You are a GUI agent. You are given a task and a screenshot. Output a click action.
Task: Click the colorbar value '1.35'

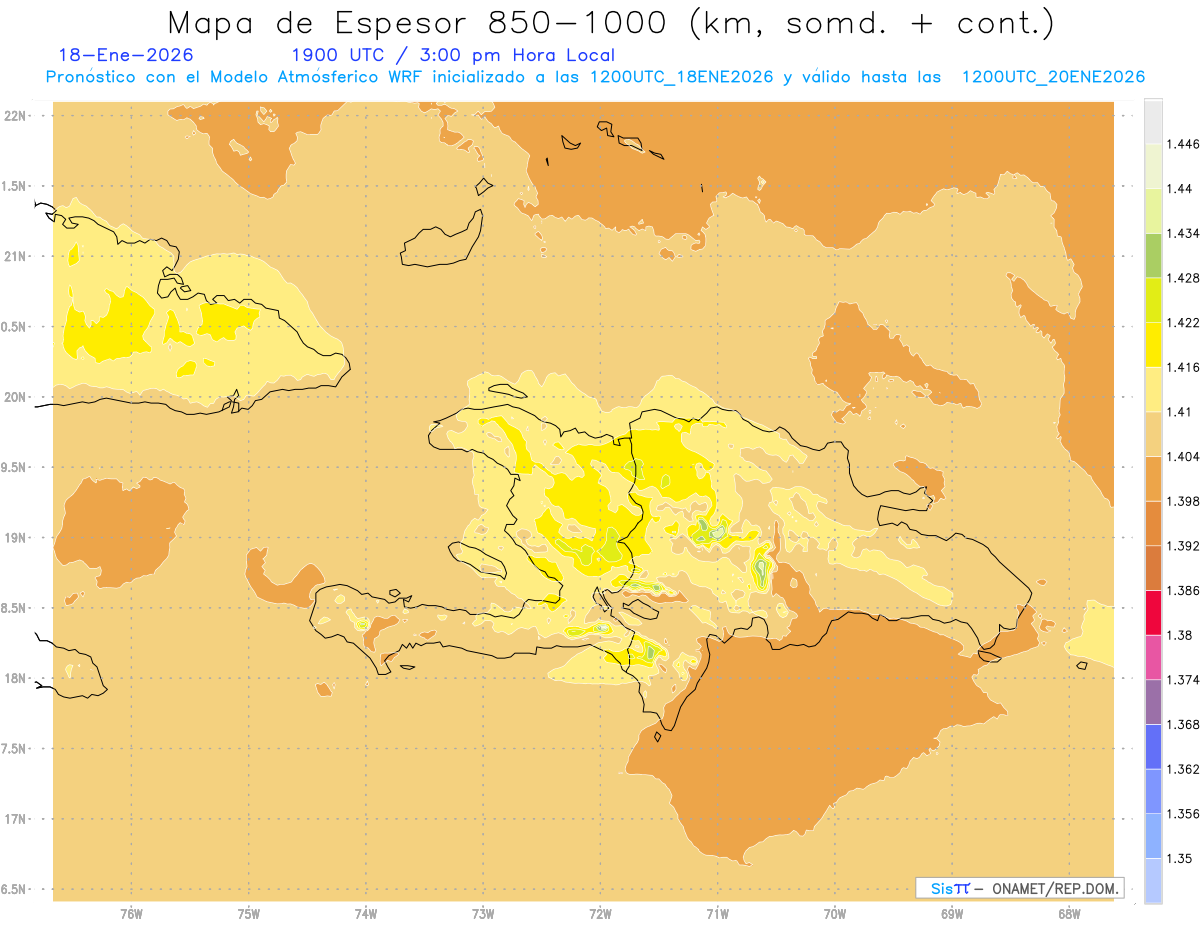tap(1179, 858)
